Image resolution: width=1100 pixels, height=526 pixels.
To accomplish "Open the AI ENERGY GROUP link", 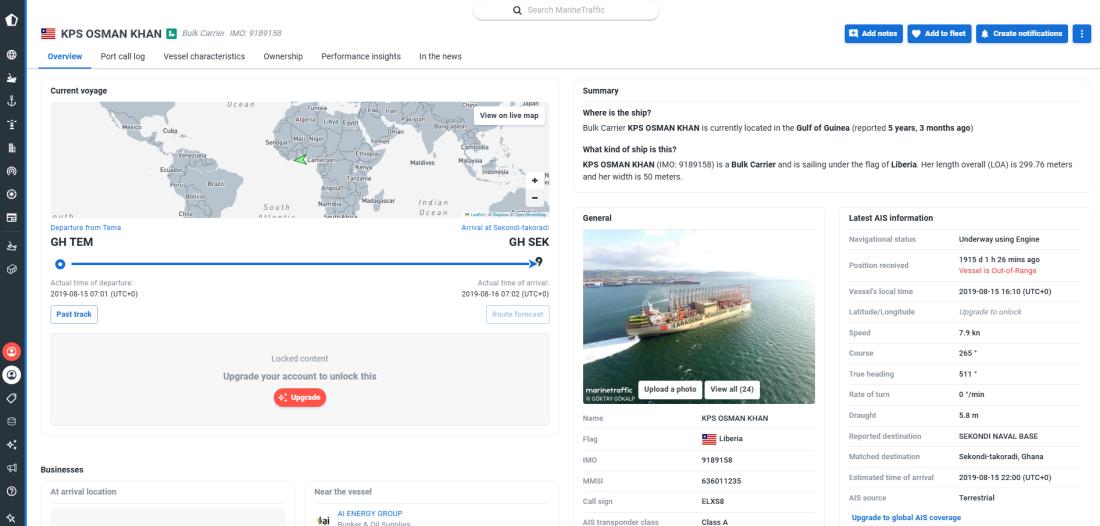I will point(370,513).
